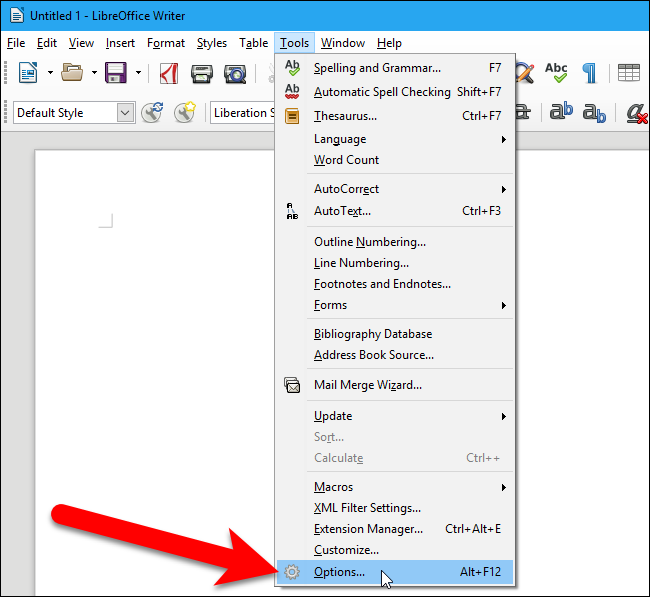Open XML Filter Settings

[x=395, y=508]
